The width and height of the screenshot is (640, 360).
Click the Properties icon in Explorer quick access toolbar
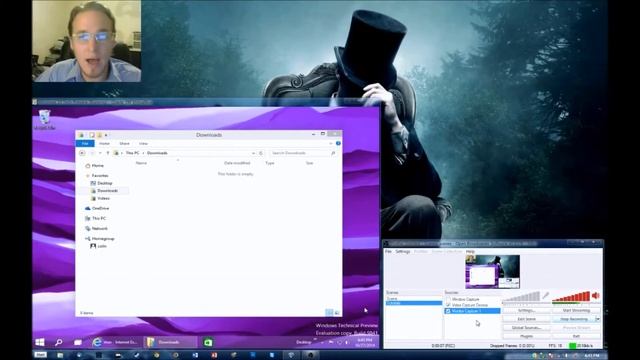pos(92,135)
